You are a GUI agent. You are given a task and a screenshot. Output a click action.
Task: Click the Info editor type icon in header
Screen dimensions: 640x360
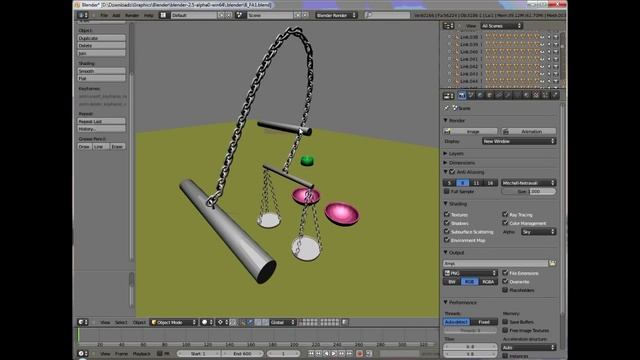point(83,15)
